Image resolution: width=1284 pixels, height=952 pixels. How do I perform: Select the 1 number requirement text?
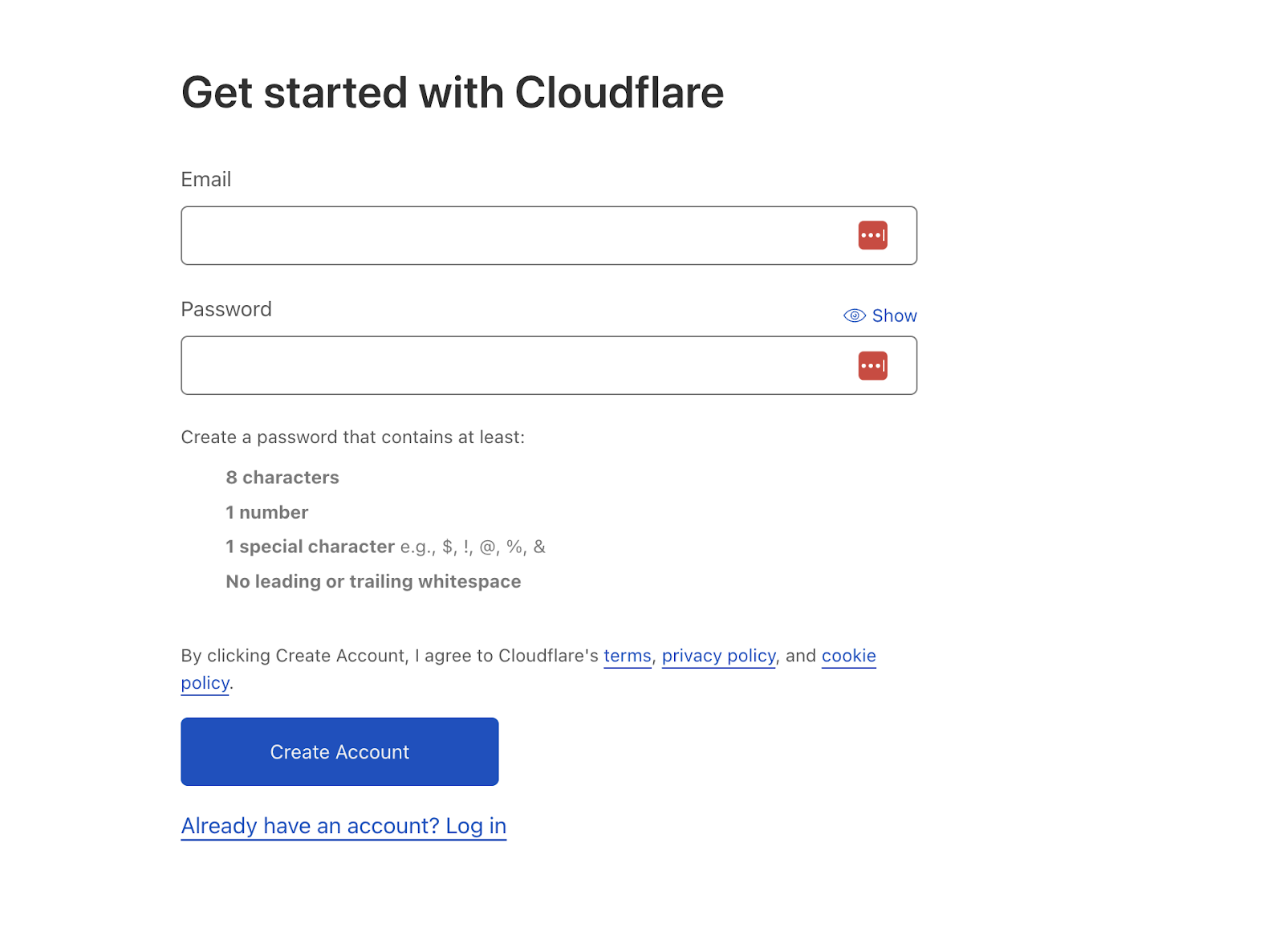[266, 512]
